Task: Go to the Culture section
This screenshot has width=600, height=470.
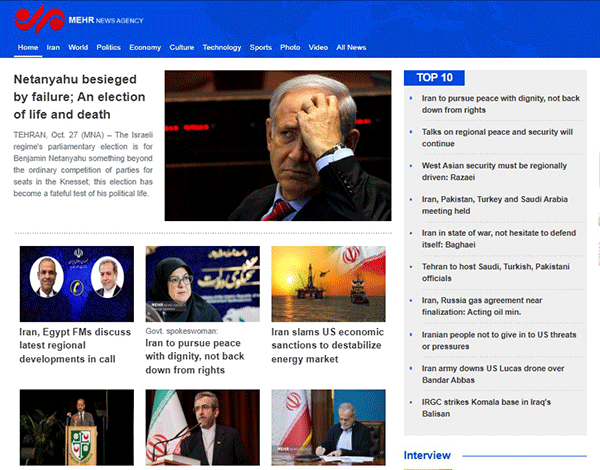Action: pyautogui.click(x=182, y=47)
